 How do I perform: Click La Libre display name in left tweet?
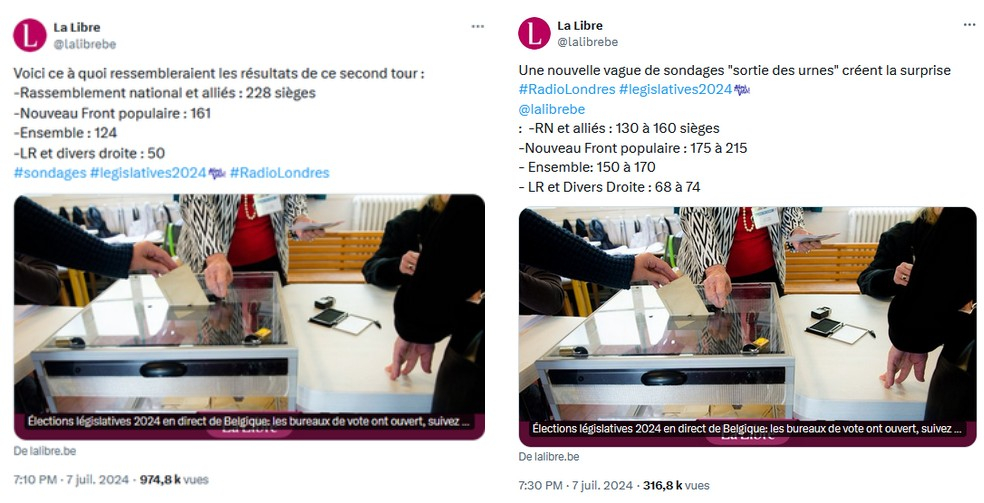click(x=77, y=27)
